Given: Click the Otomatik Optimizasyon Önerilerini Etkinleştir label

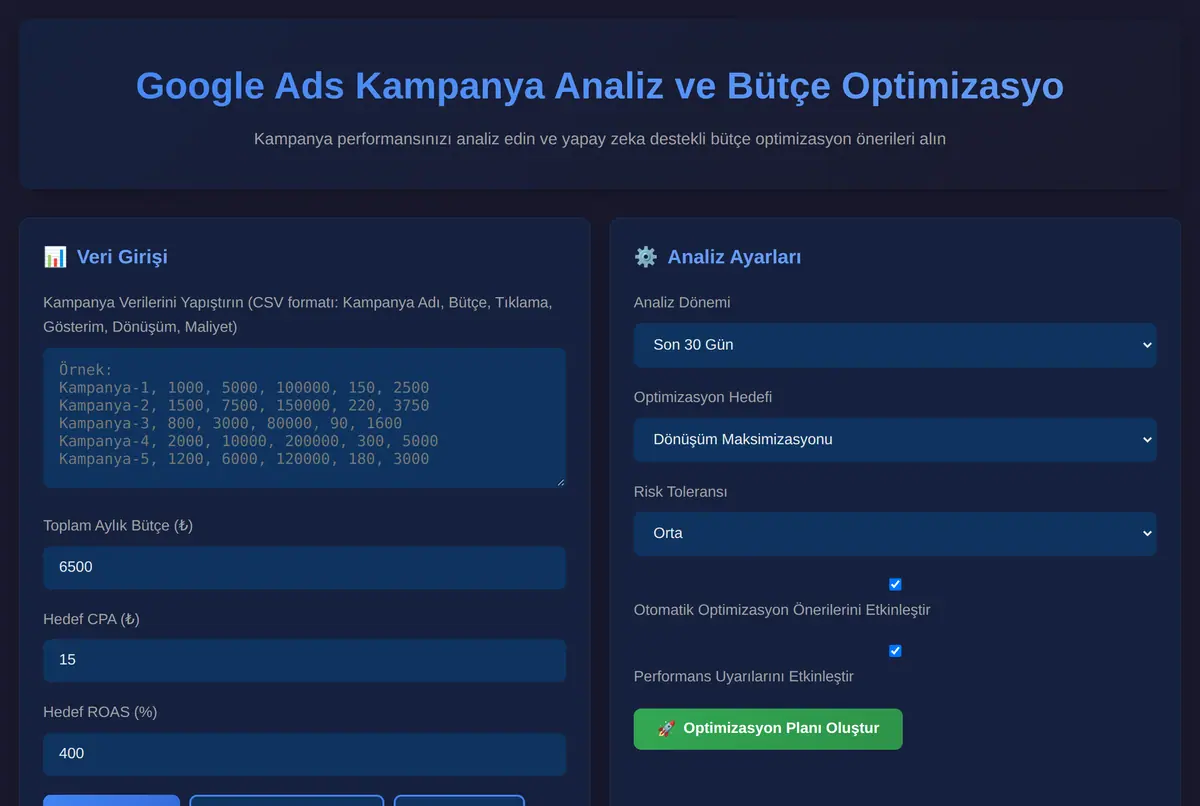Looking at the screenshot, I should click(x=782, y=609).
